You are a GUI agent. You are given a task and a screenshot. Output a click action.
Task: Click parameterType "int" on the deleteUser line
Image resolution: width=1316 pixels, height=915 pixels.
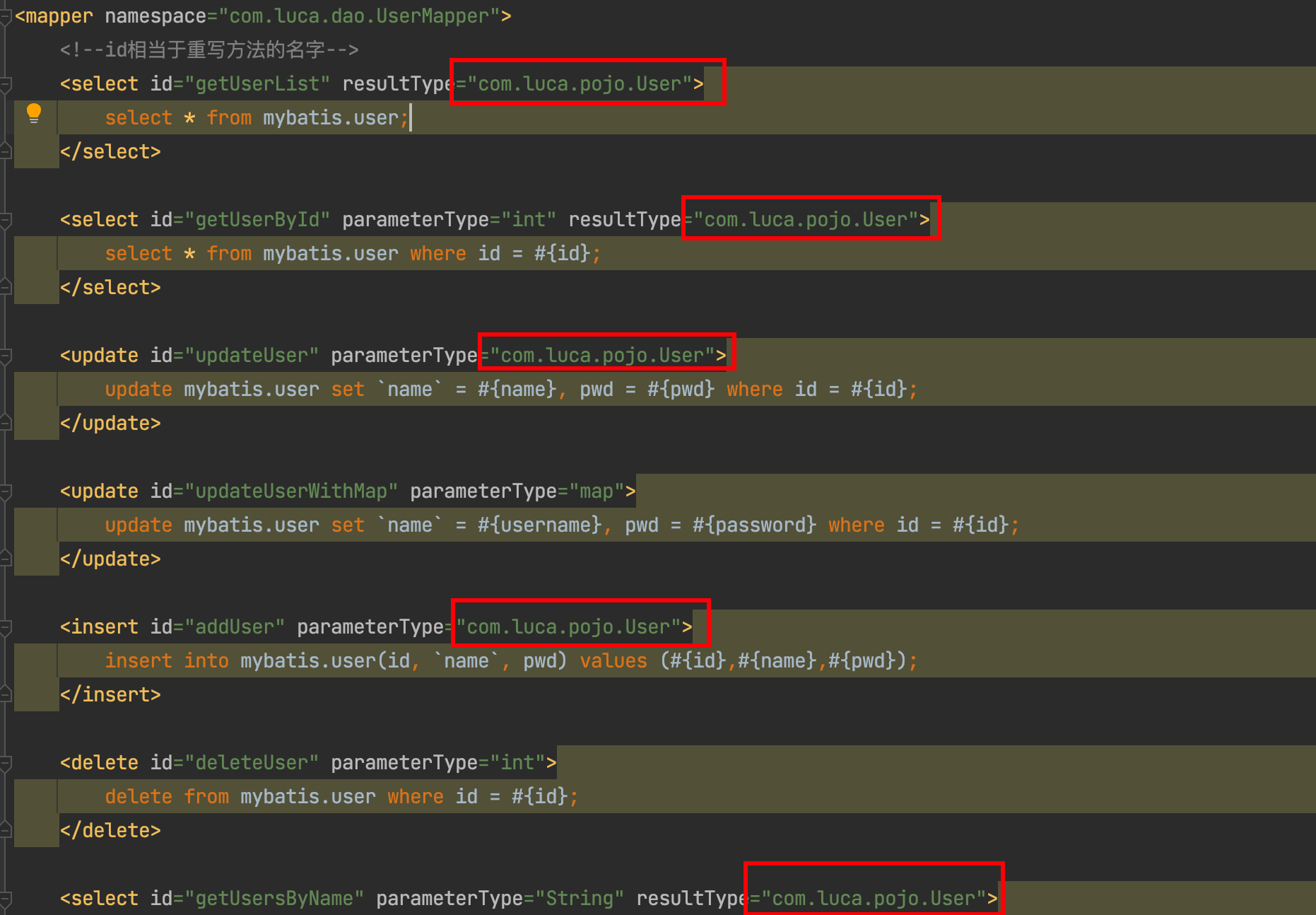[517, 763]
